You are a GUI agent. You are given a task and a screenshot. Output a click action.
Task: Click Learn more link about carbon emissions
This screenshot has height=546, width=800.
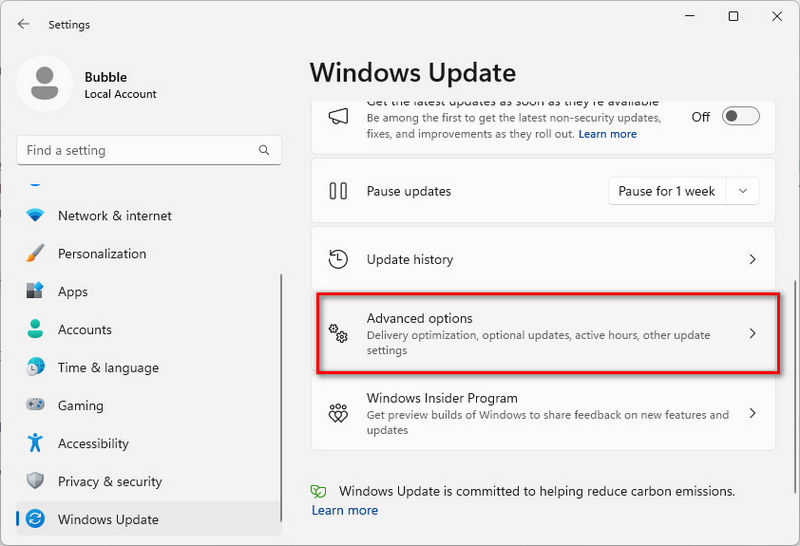(345, 510)
